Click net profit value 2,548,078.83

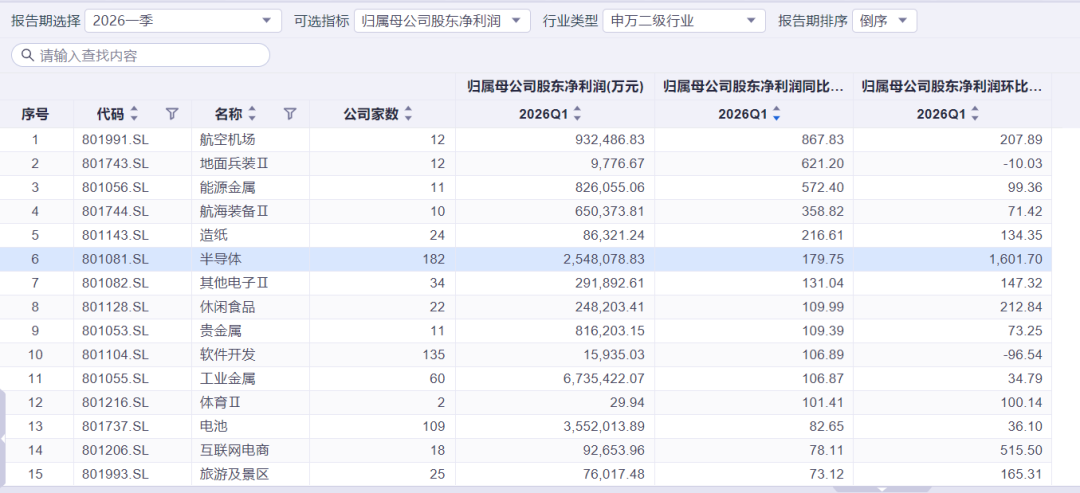click(603, 260)
